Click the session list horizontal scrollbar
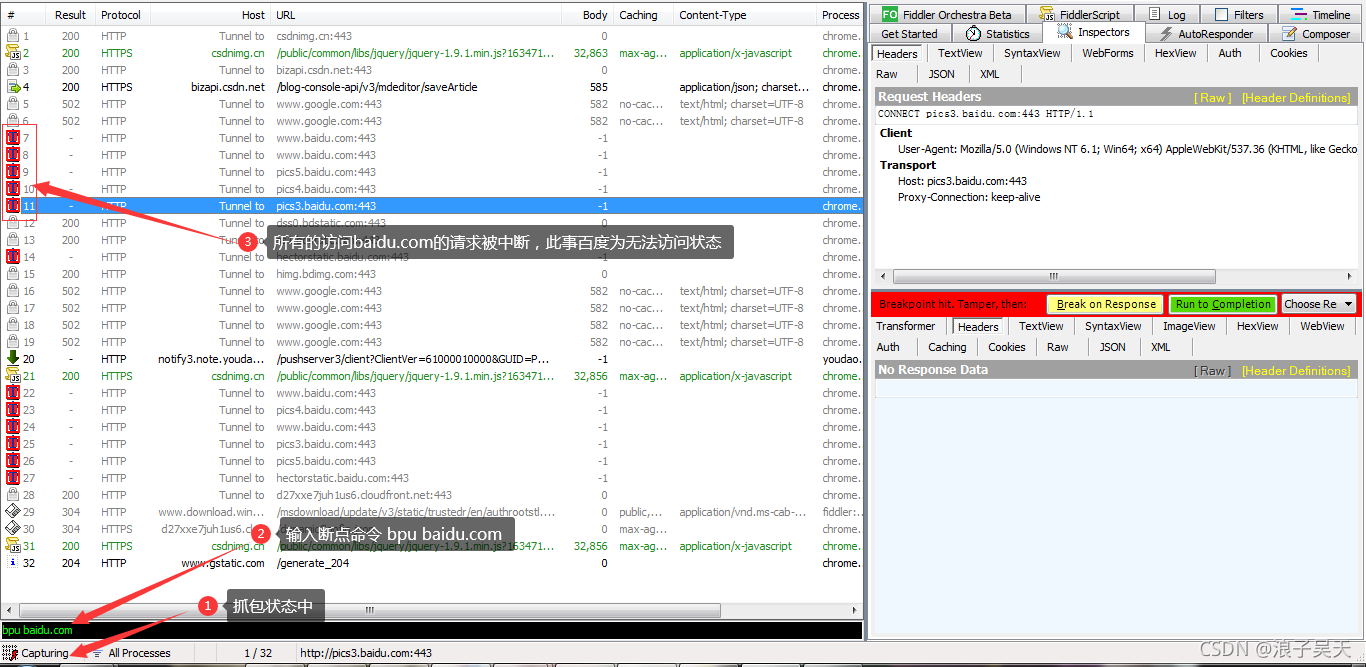Viewport: 1366px width, 667px height. click(x=370, y=610)
